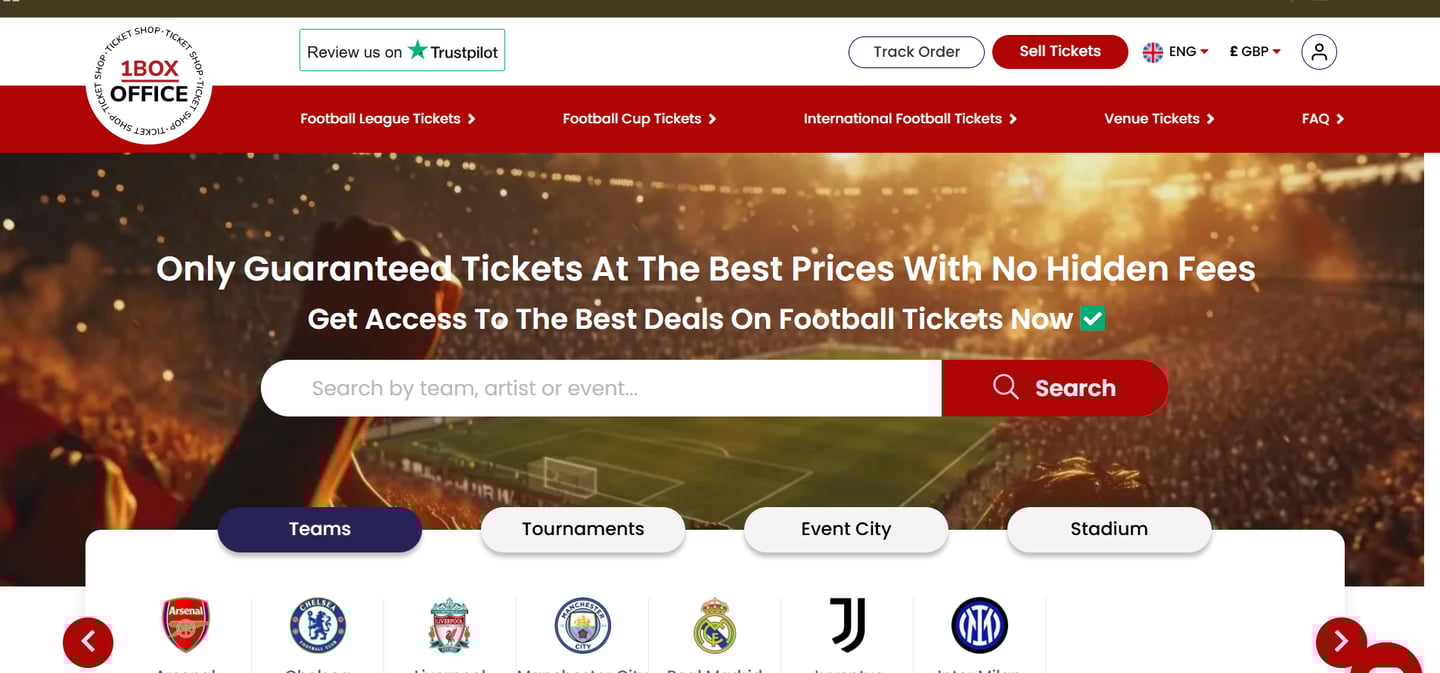
Task: Focus the team, artist or event search field
Action: [601, 388]
